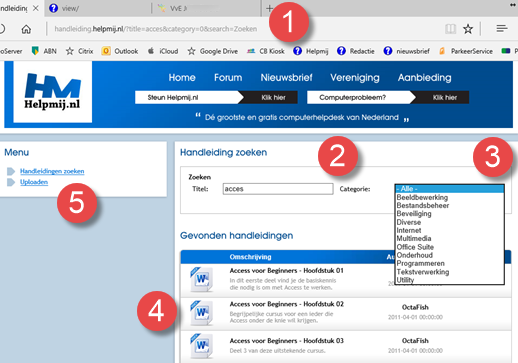Click the Omschrijving column header
Image resolution: width=518 pixels, height=363 pixels.
250,257
